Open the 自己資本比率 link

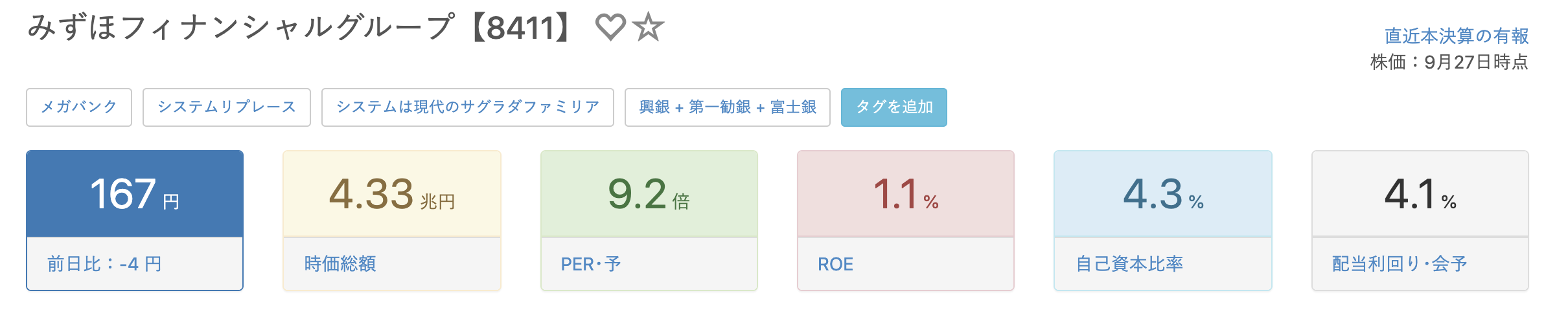pos(1129,264)
